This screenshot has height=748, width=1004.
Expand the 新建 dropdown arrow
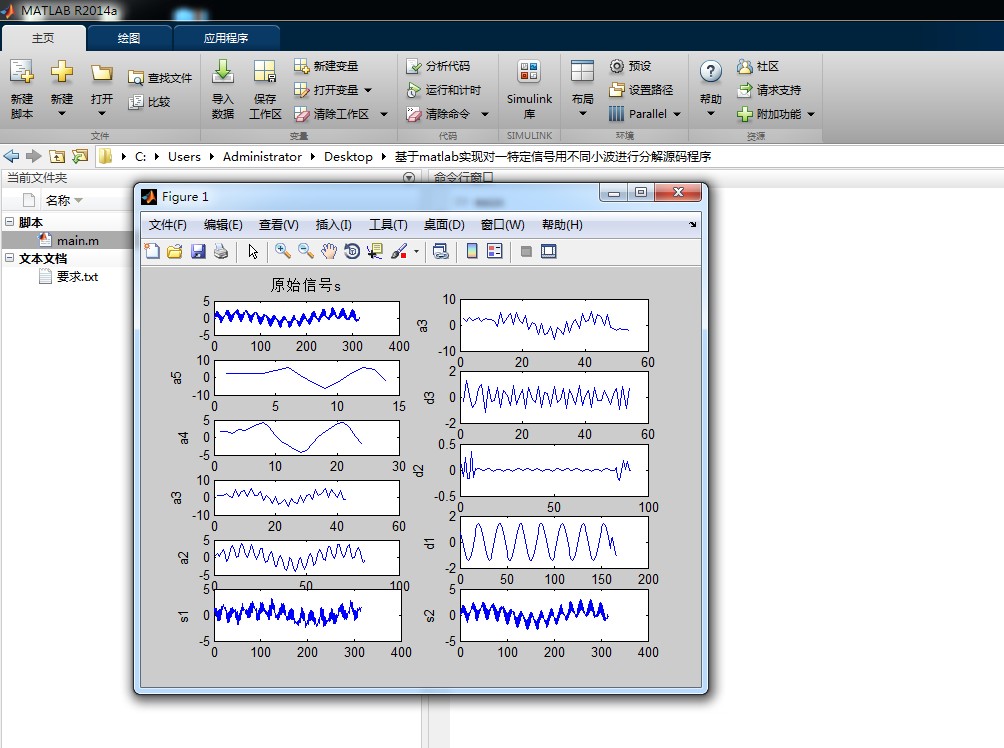(x=61, y=113)
